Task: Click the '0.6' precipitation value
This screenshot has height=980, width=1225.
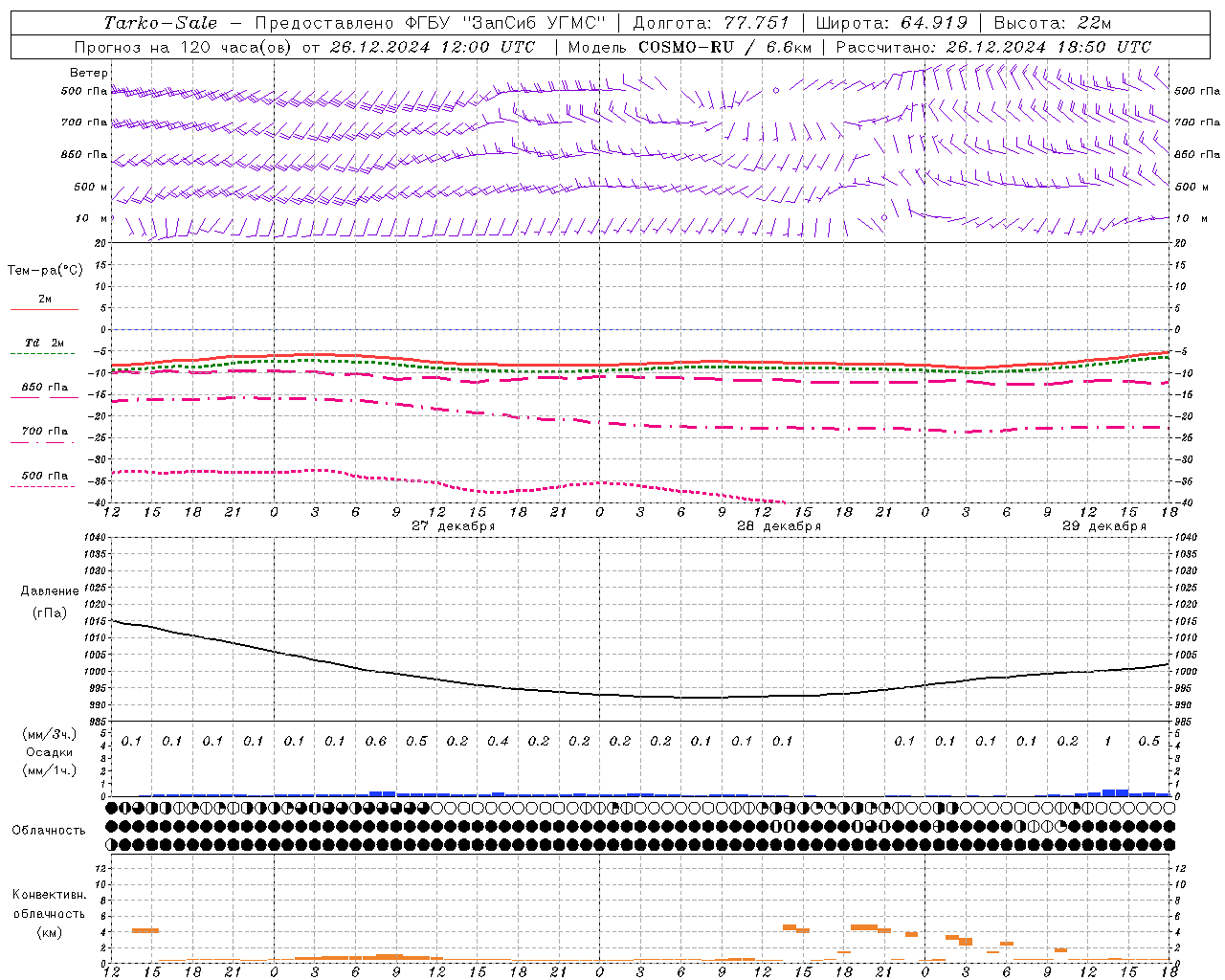Action: (x=375, y=741)
